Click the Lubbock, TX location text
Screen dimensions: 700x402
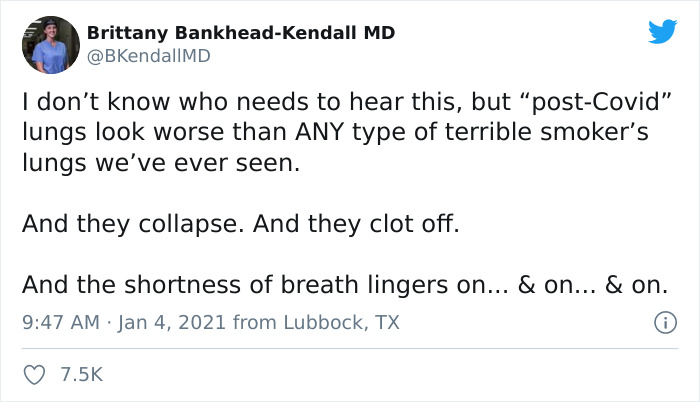338,324
